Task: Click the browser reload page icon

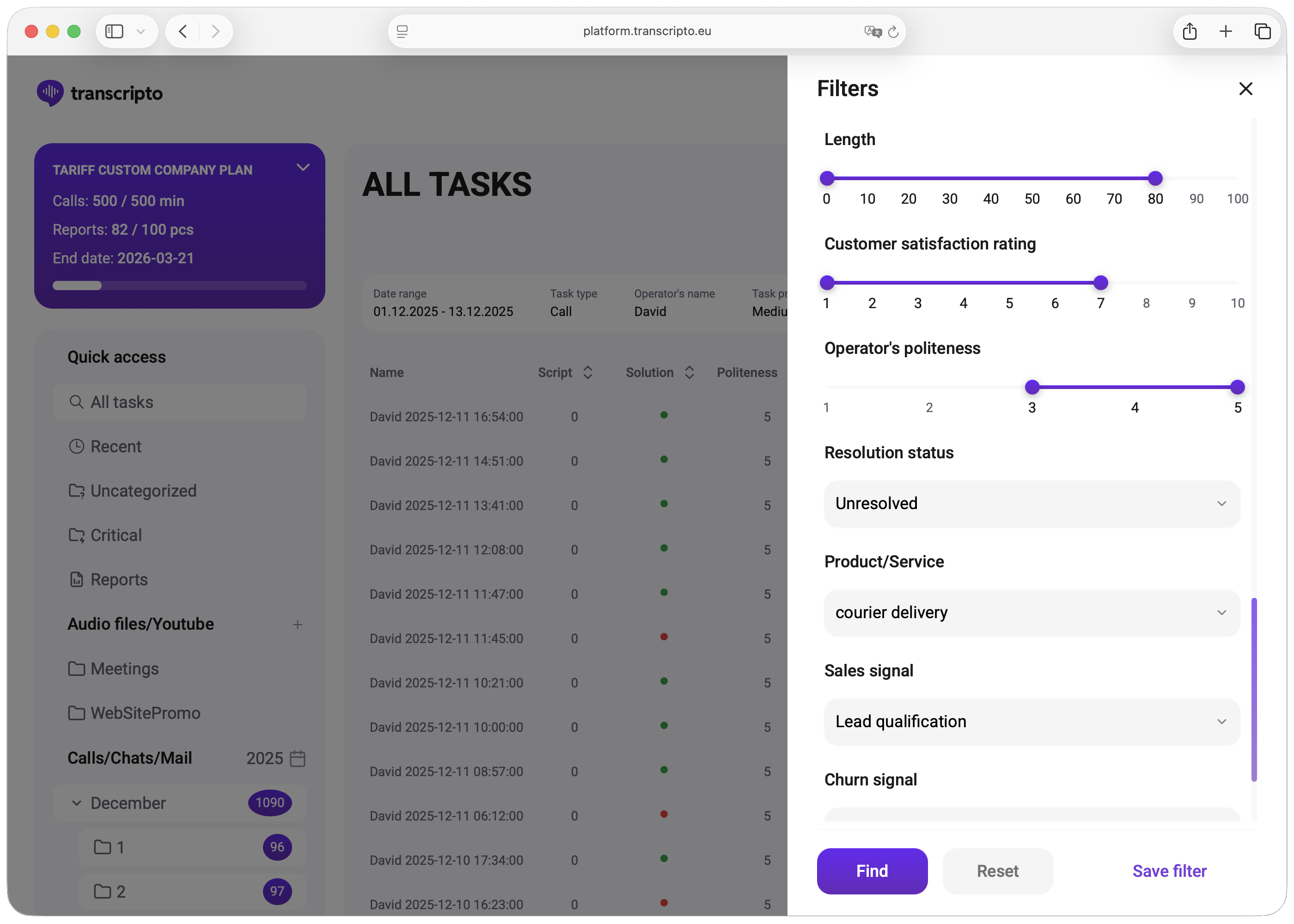Action: point(893,32)
